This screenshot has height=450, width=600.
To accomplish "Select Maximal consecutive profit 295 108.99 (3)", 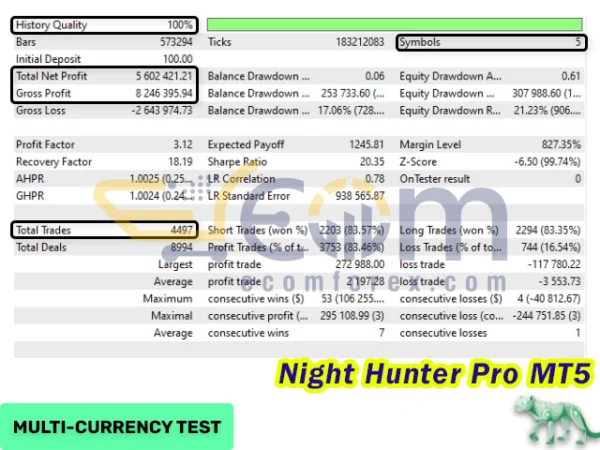I will [352, 316].
